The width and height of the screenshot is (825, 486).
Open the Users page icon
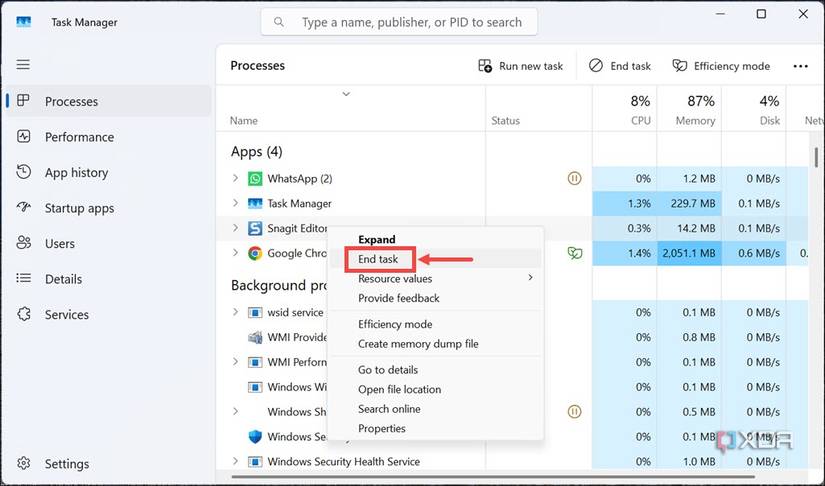tap(23, 243)
